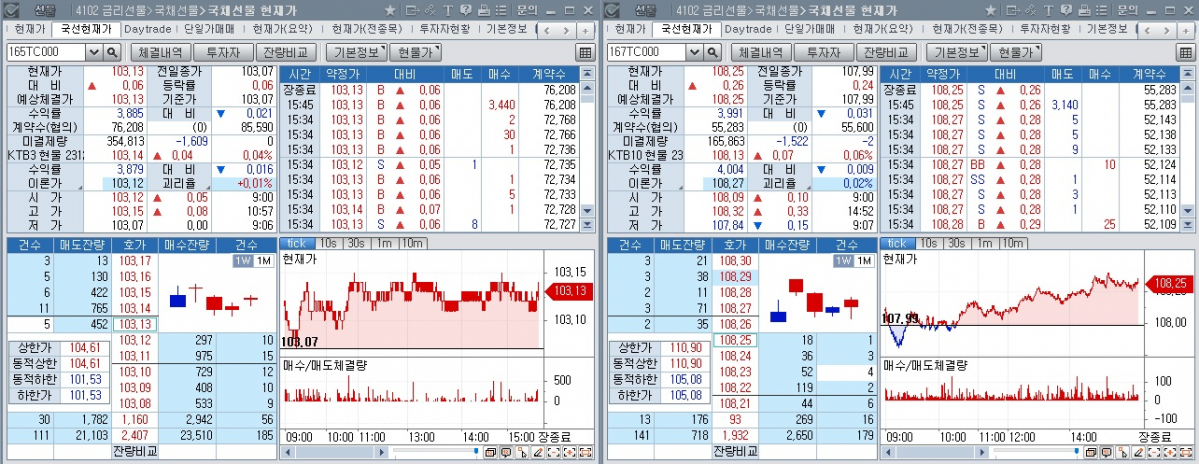Click the zoom in icon under right chart

1170,453
